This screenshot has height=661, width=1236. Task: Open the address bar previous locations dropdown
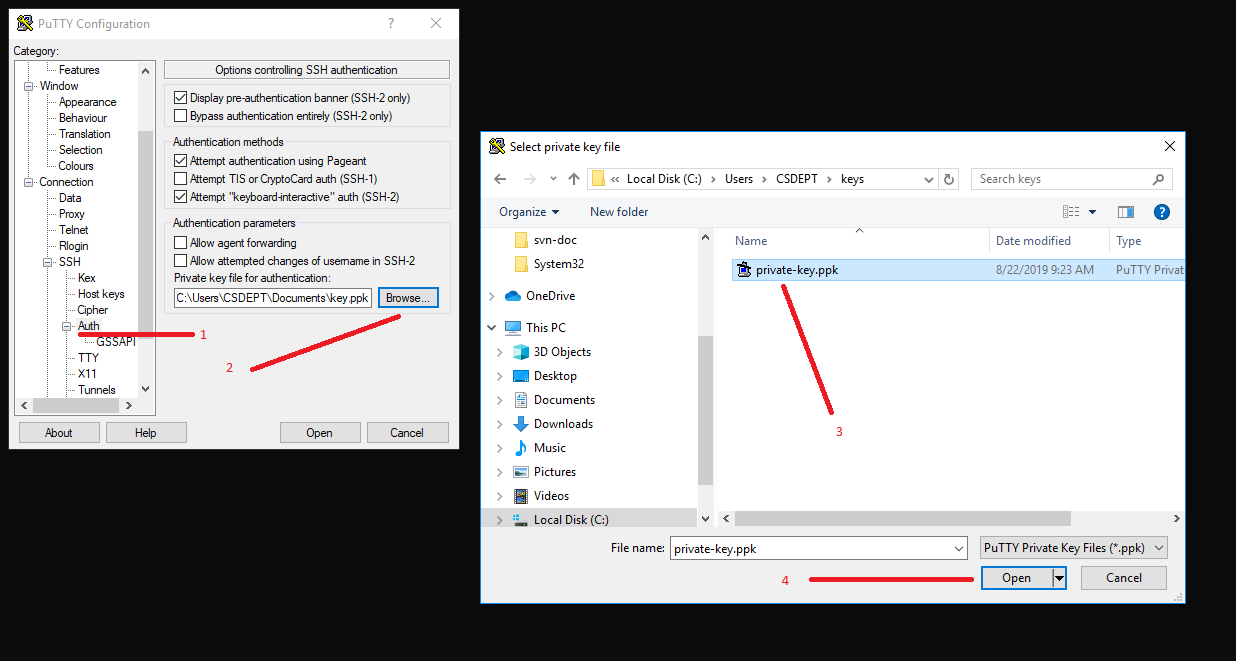pos(928,179)
